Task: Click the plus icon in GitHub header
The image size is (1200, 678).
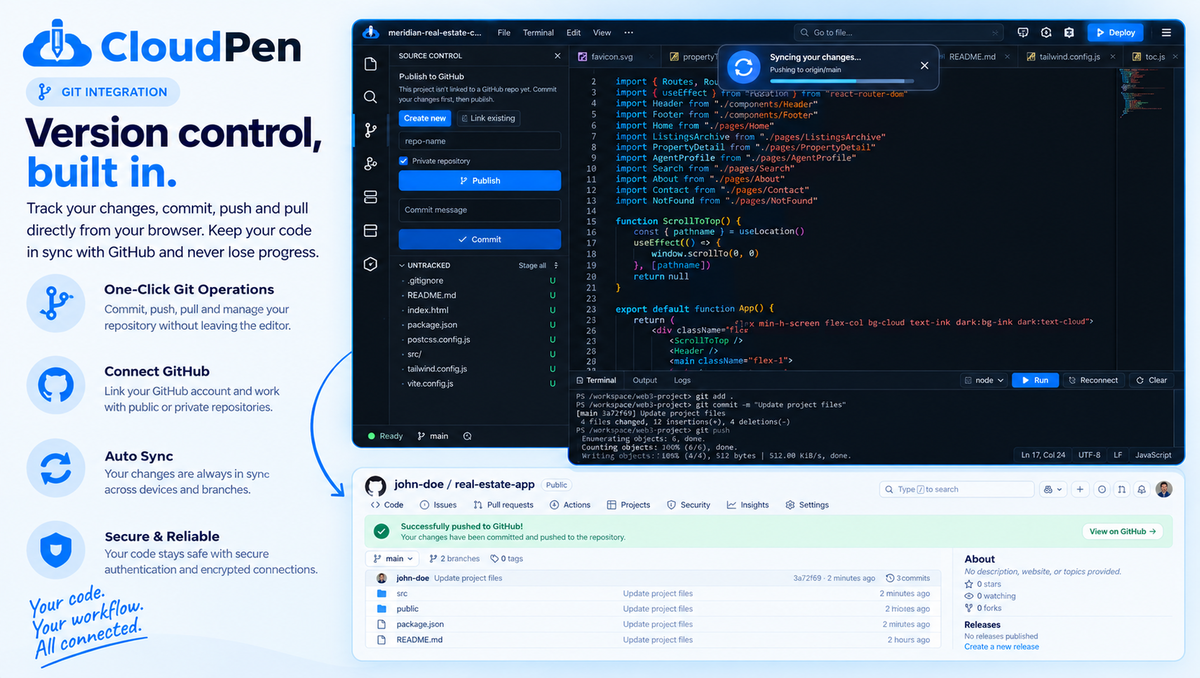Action: point(1080,489)
